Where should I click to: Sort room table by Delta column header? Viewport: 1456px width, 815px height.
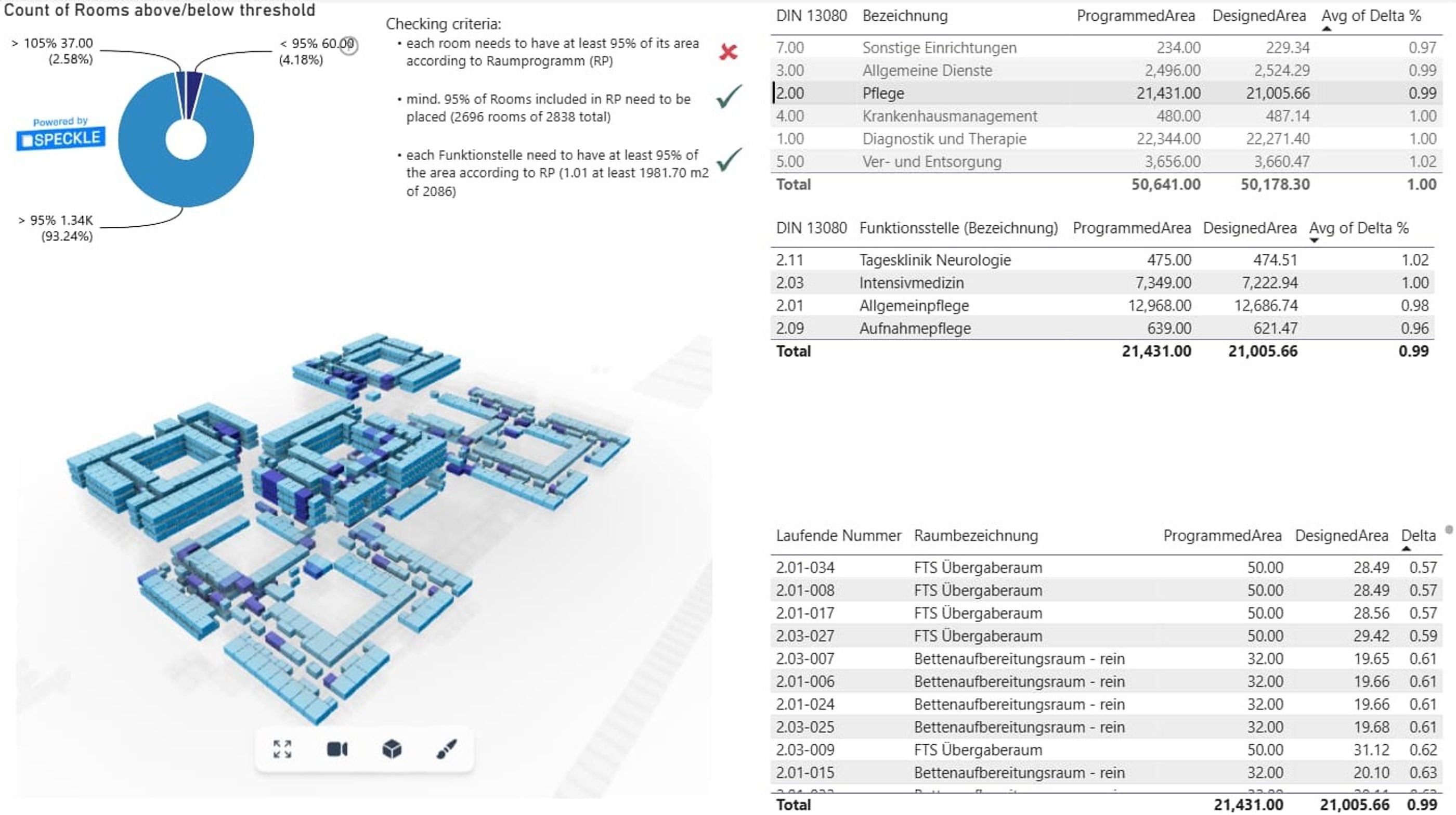point(1418,535)
